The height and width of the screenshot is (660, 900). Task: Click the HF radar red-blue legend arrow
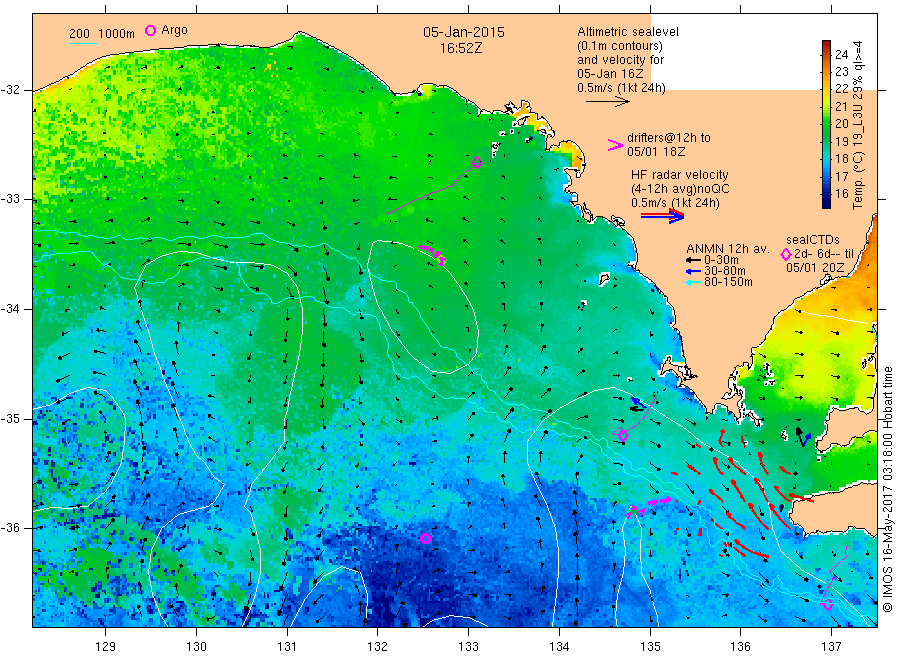pyautogui.click(x=663, y=216)
